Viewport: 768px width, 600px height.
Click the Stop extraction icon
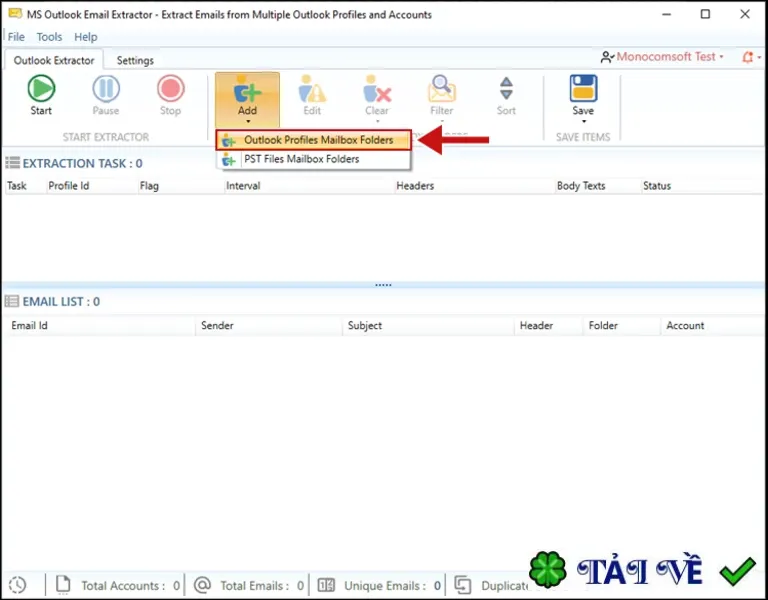[170, 89]
